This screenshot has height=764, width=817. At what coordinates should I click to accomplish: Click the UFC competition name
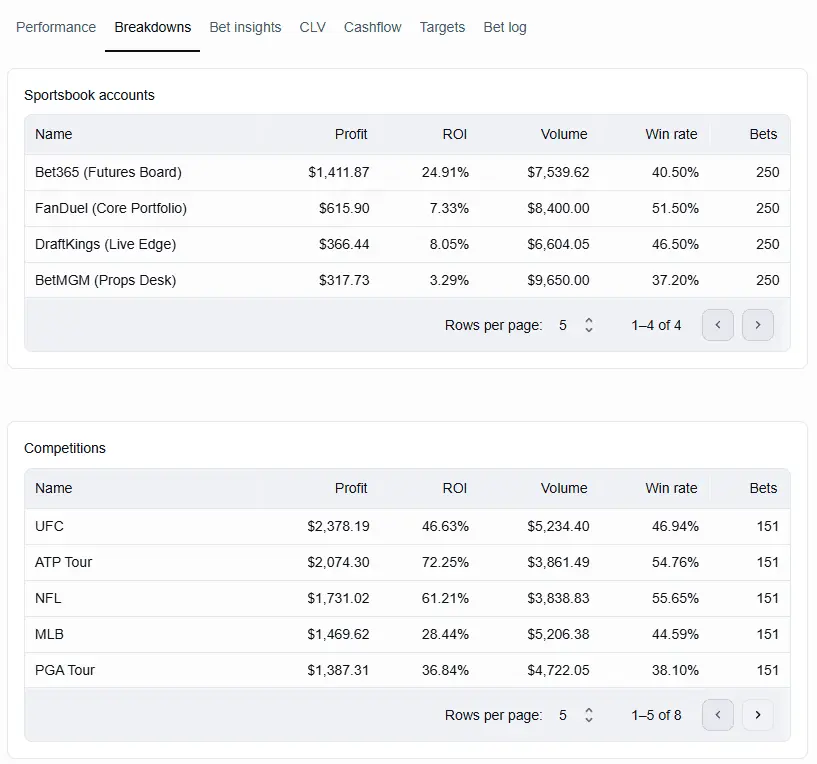[49, 526]
